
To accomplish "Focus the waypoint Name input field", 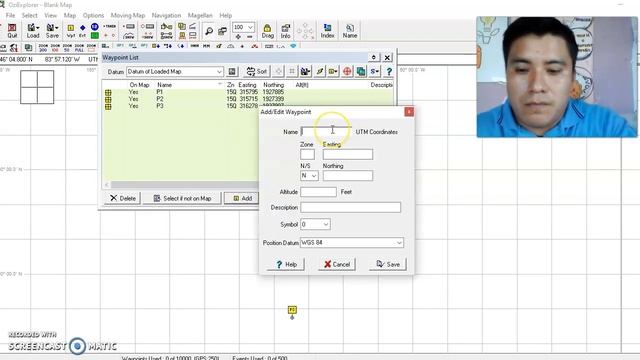I will pos(326,131).
